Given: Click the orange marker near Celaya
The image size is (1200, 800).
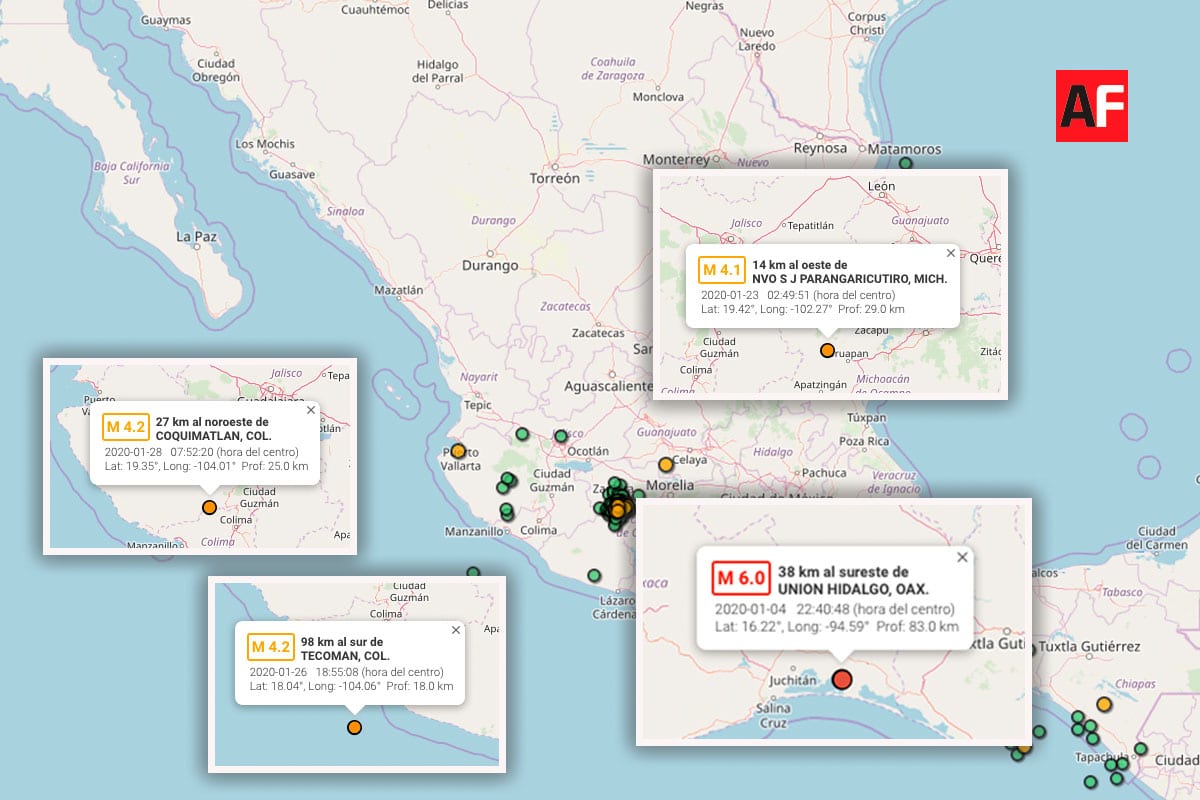Looking at the screenshot, I should (666, 464).
